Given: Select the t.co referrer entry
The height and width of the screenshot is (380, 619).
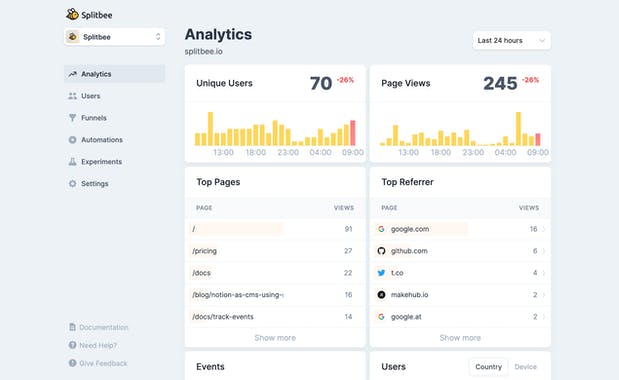Looking at the screenshot, I should pos(460,273).
